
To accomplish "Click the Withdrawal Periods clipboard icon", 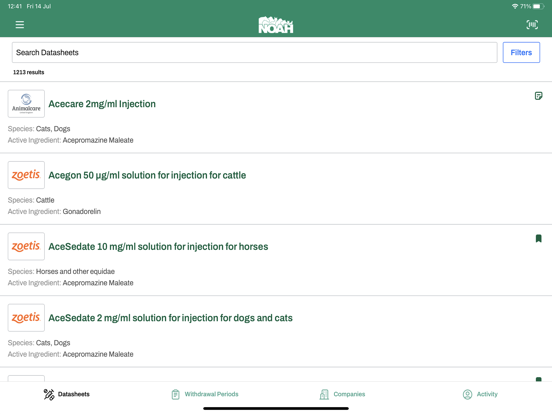I will pyautogui.click(x=175, y=394).
